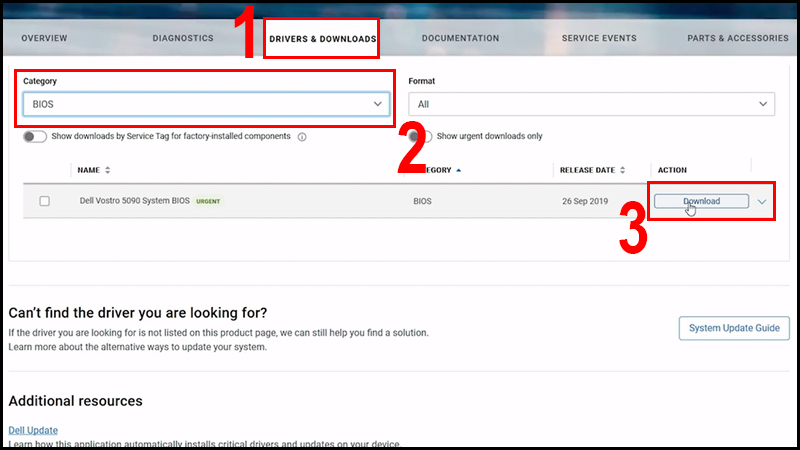
Task: Click the Dell Vostro 5090 System BIOS name
Action: coord(135,201)
